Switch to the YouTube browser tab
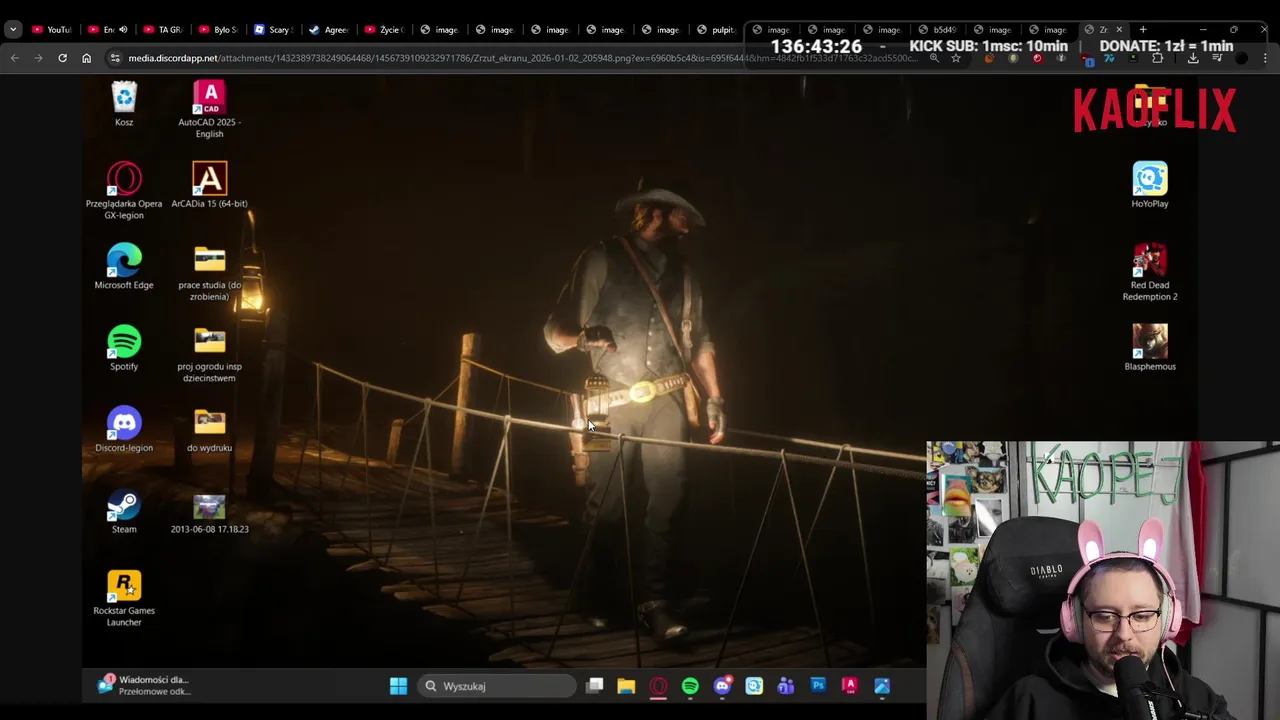The image size is (1280, 720). click(x=50, y=29)
